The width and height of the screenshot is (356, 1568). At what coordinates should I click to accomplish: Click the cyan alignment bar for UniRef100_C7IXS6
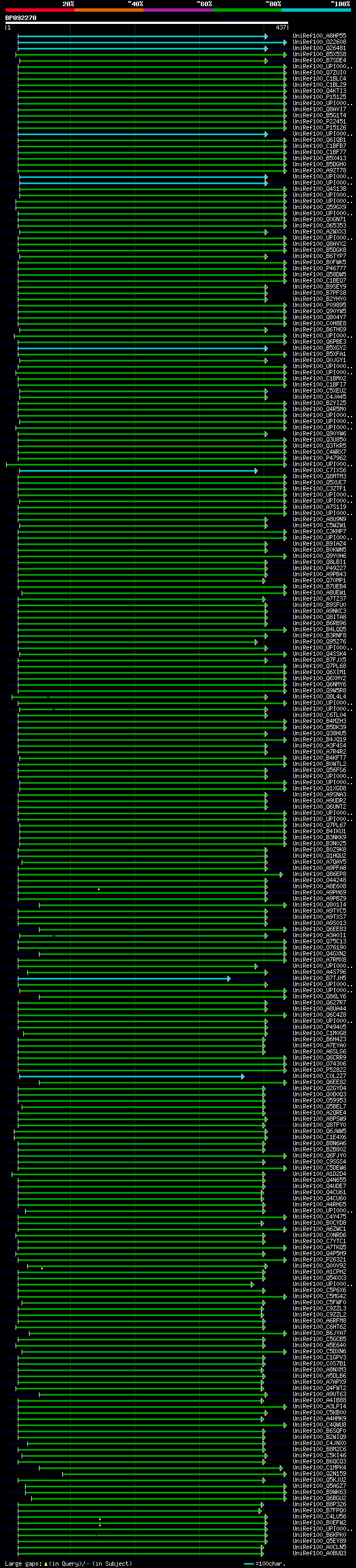138,471
